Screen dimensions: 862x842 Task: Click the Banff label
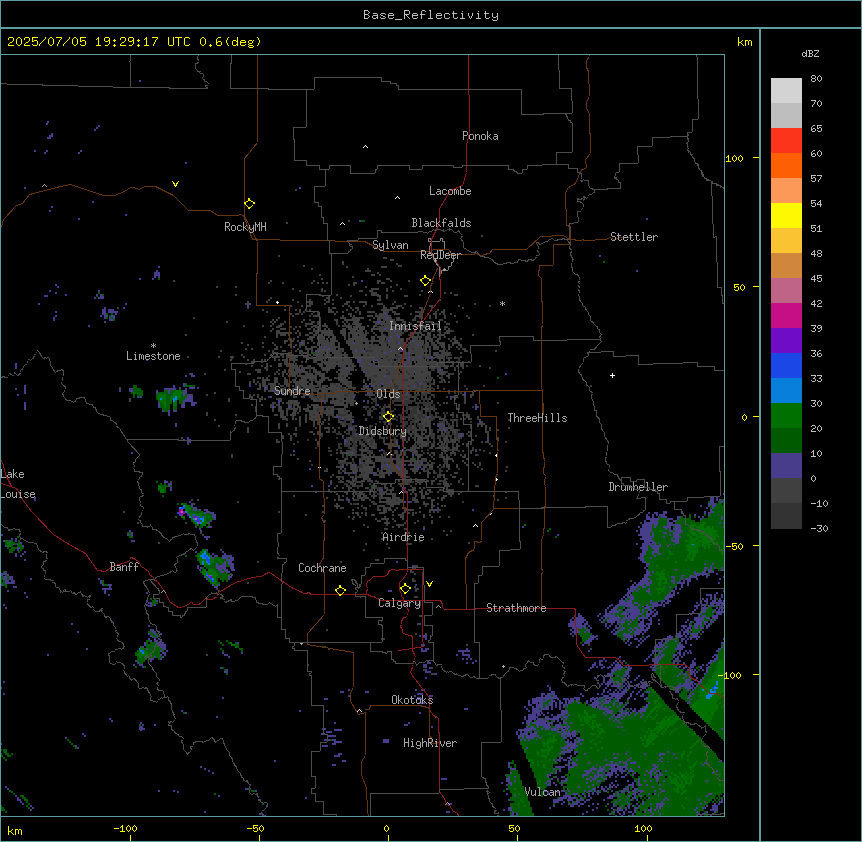pyautogui.click(x=124, y=567)
